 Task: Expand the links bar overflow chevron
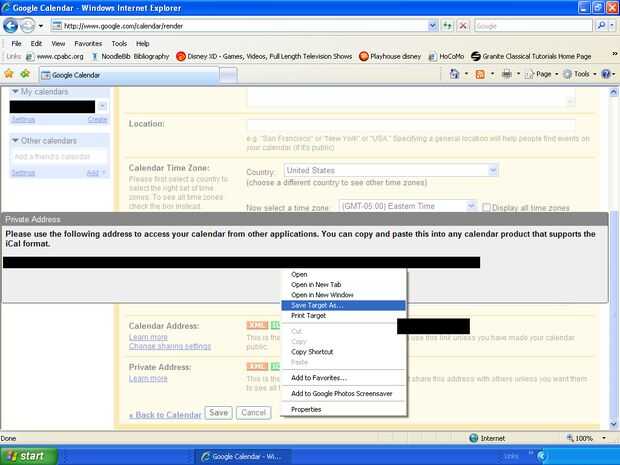615,54
